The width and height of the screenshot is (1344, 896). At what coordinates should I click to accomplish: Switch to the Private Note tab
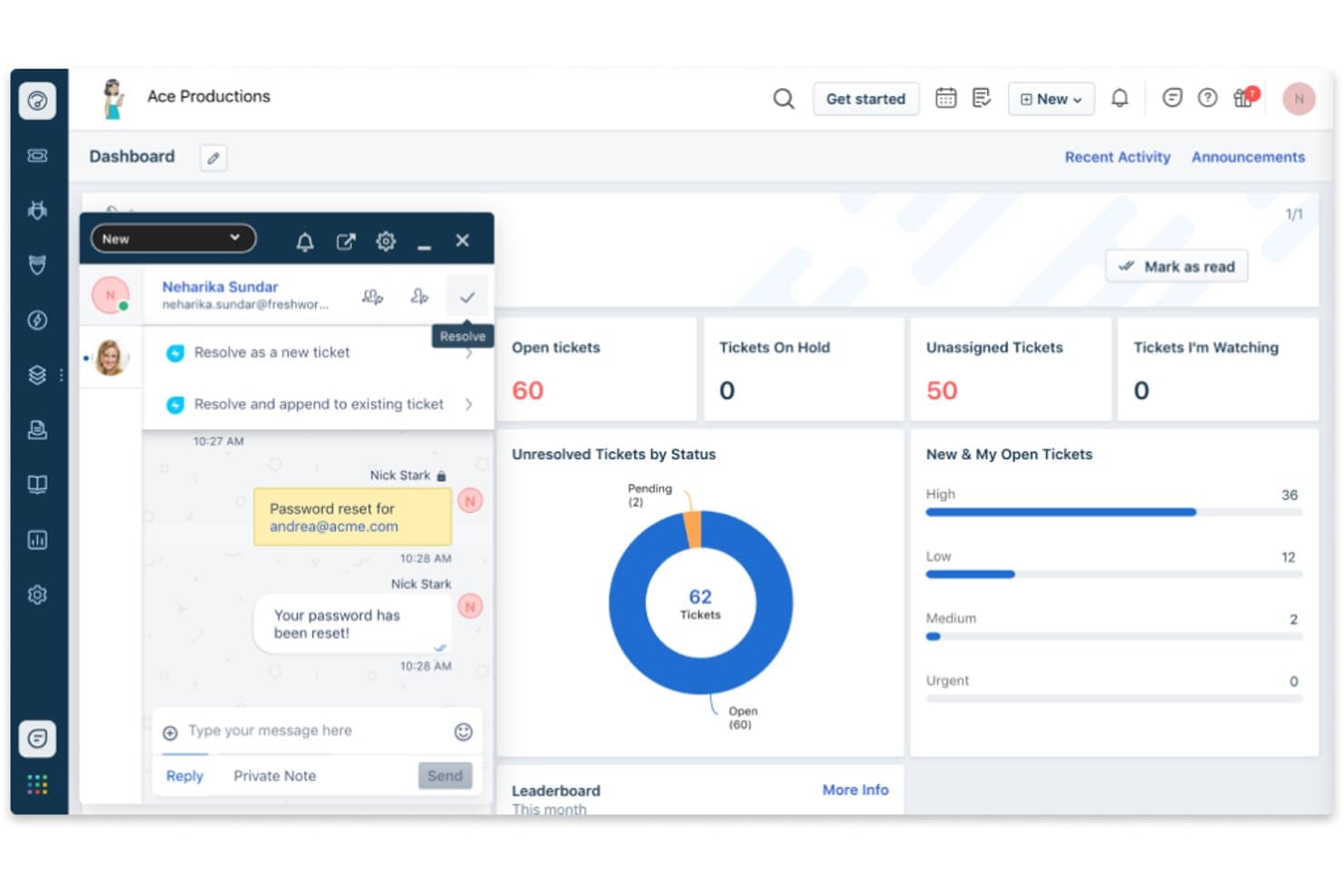point(275,776)
